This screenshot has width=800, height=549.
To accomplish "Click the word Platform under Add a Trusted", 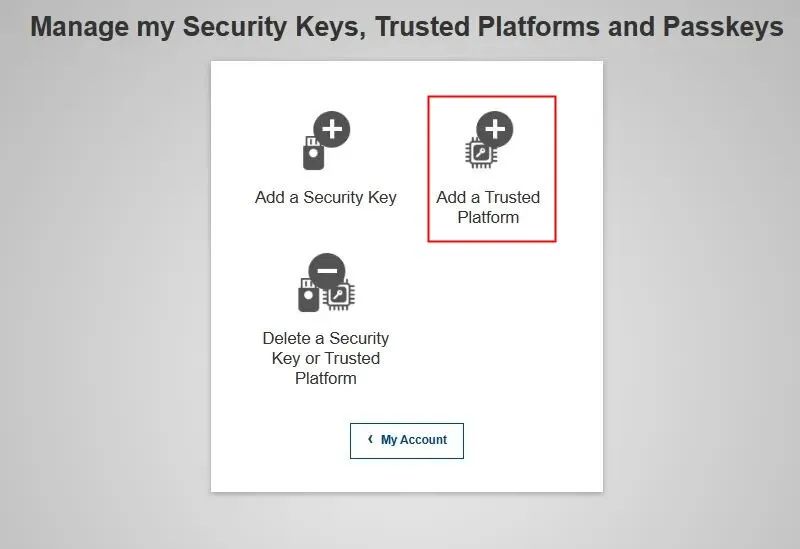I will tap(488, 217).
